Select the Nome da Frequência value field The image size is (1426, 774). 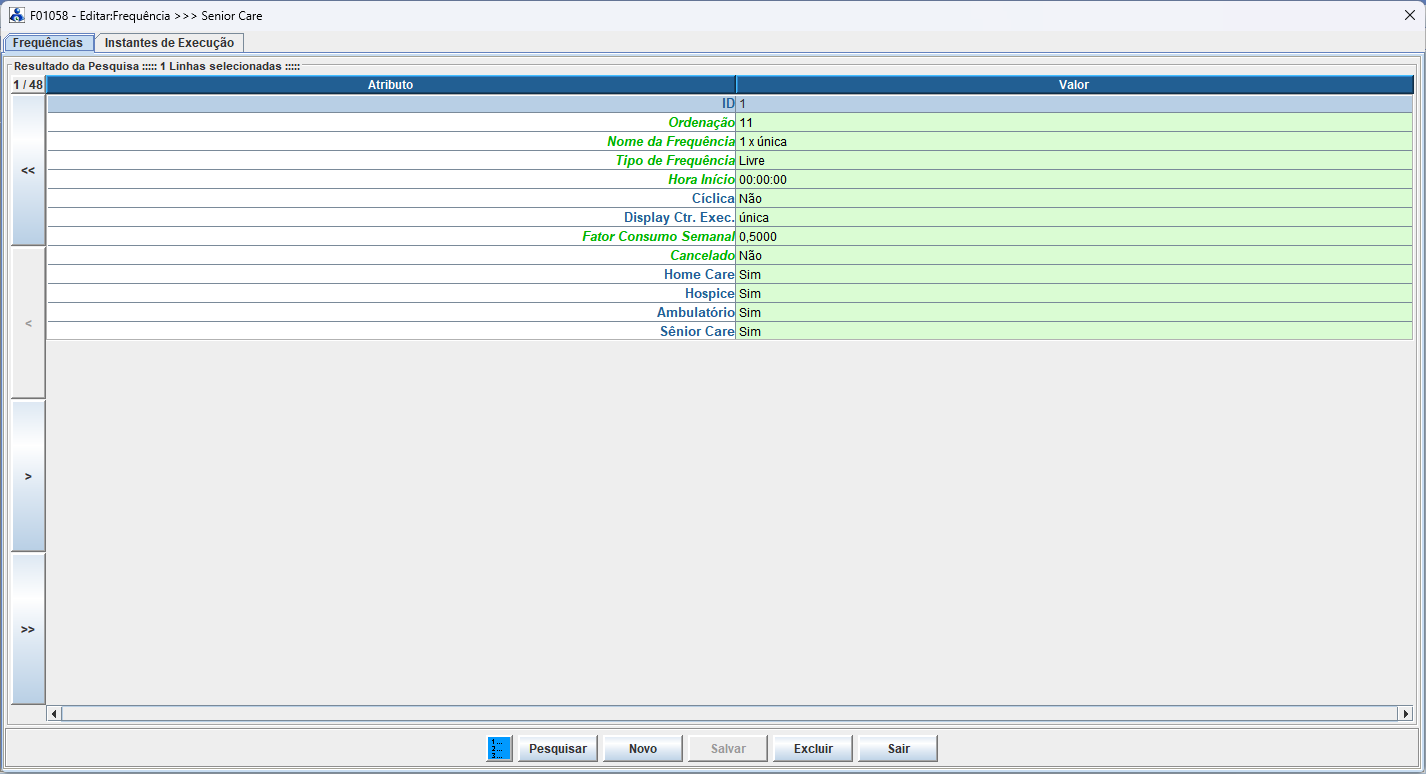click(x=1073, y=142)
